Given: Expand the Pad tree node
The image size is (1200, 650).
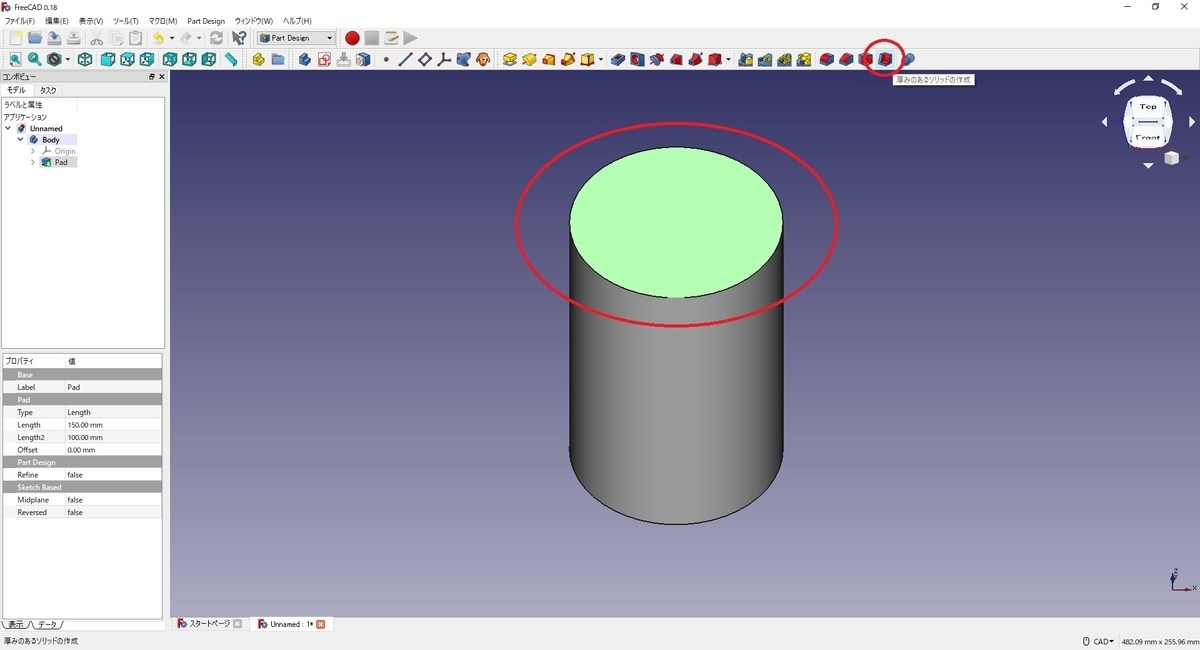Looking at the screenshot, I should [x=33, y=162].
